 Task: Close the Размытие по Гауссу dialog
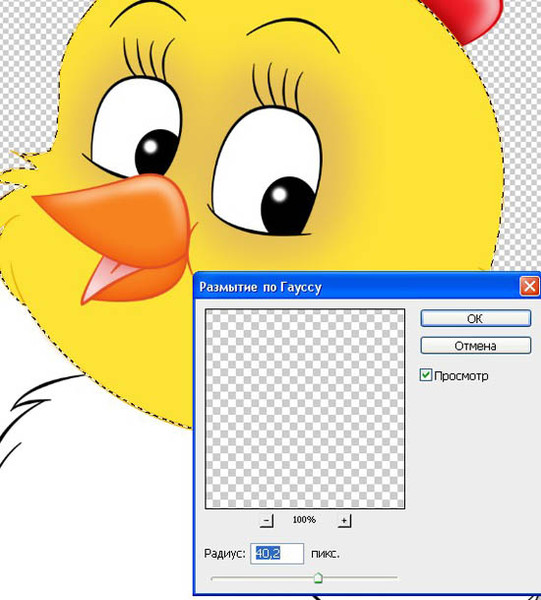pyautogui.click(x=530, y=286)
